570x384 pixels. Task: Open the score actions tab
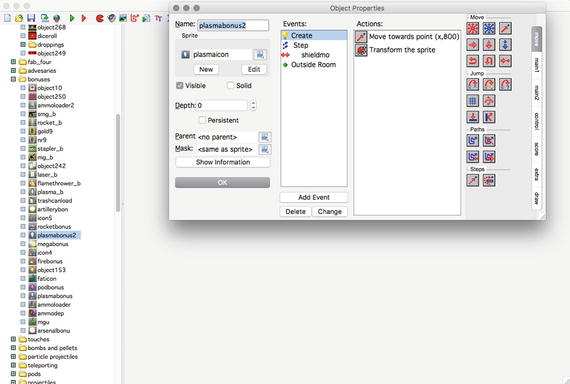click(537, 149)
